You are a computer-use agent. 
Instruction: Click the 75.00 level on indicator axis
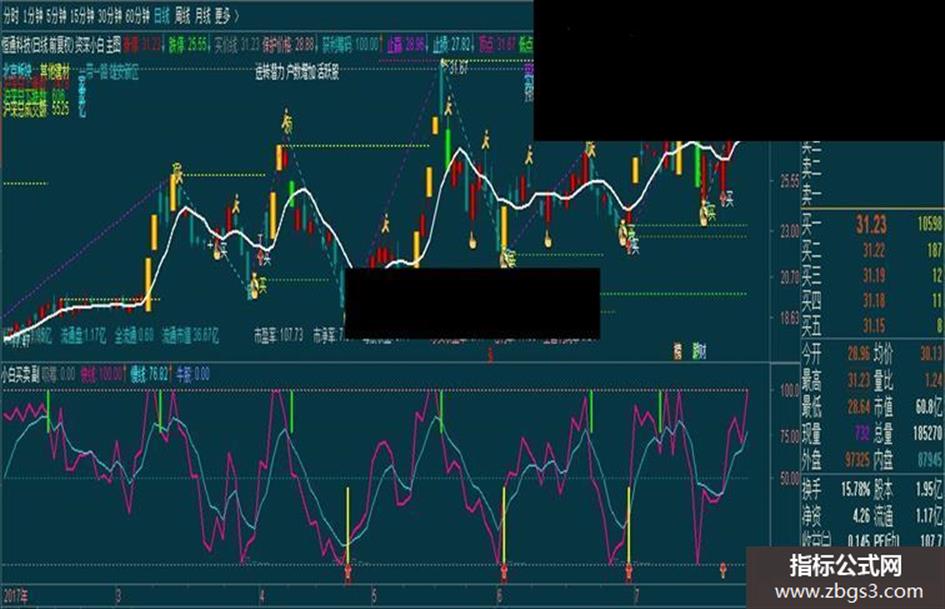point(790,437)
